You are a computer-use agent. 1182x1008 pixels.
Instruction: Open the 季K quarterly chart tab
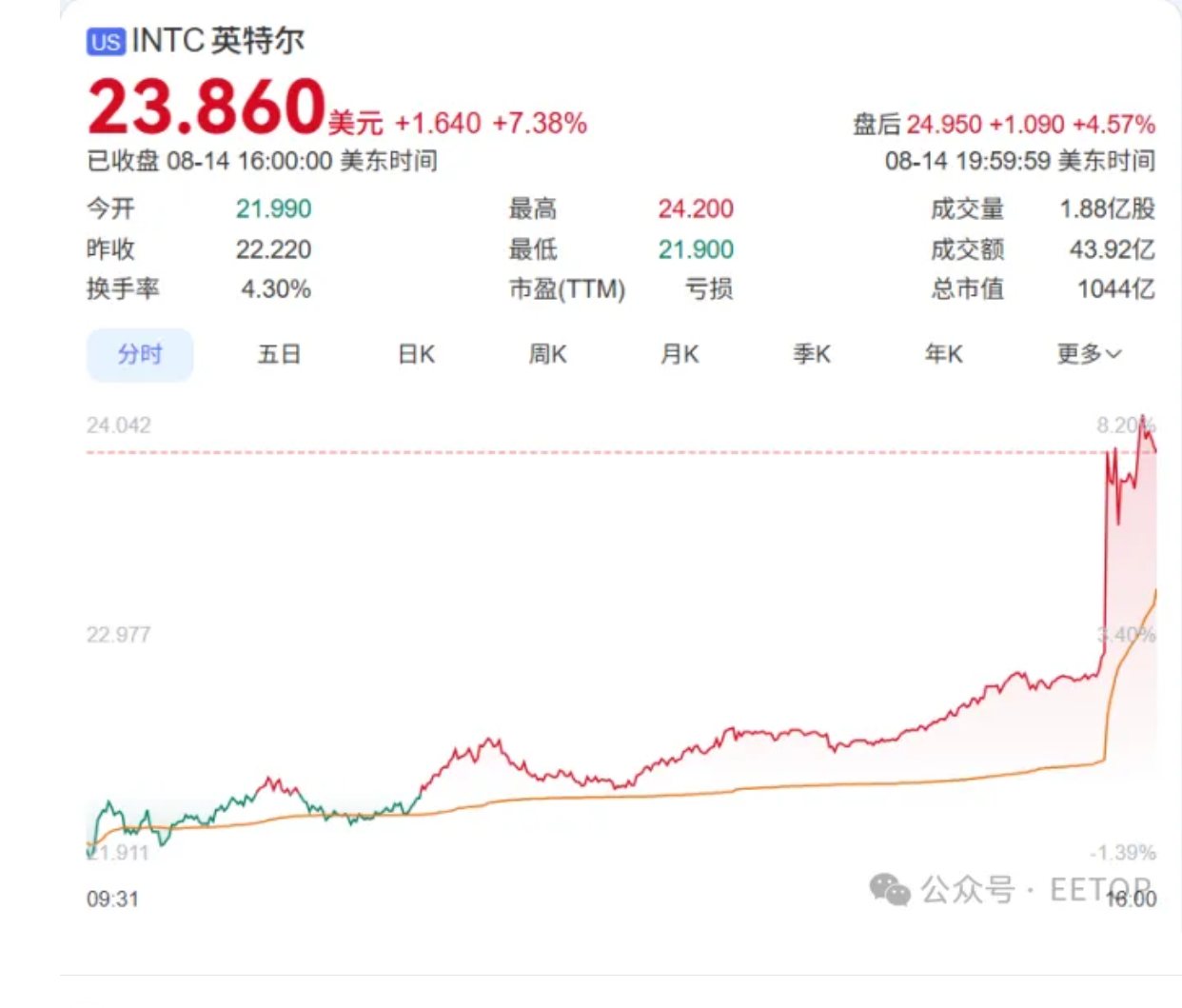pos(812,355)
